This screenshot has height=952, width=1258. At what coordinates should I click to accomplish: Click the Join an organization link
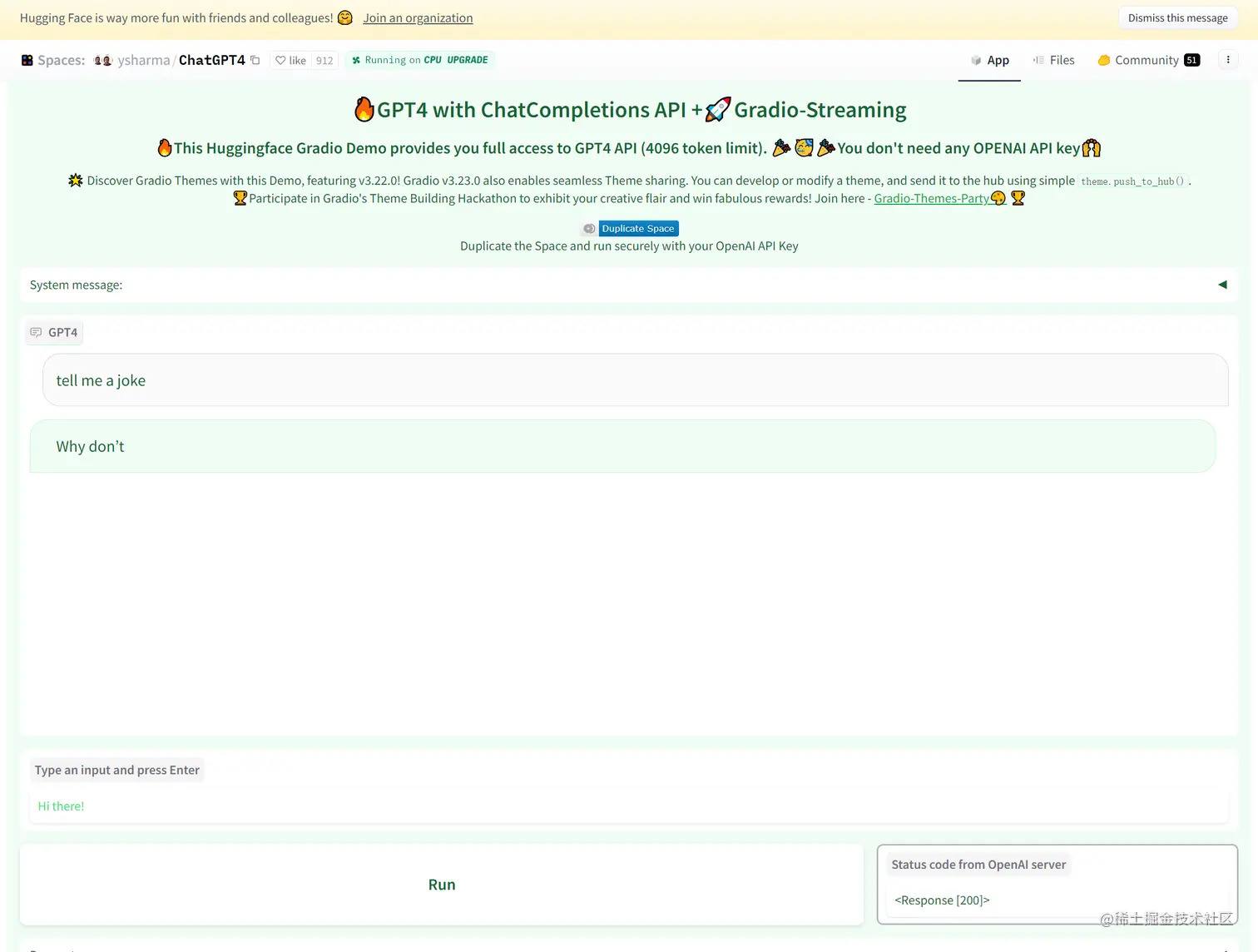[418, 17]
